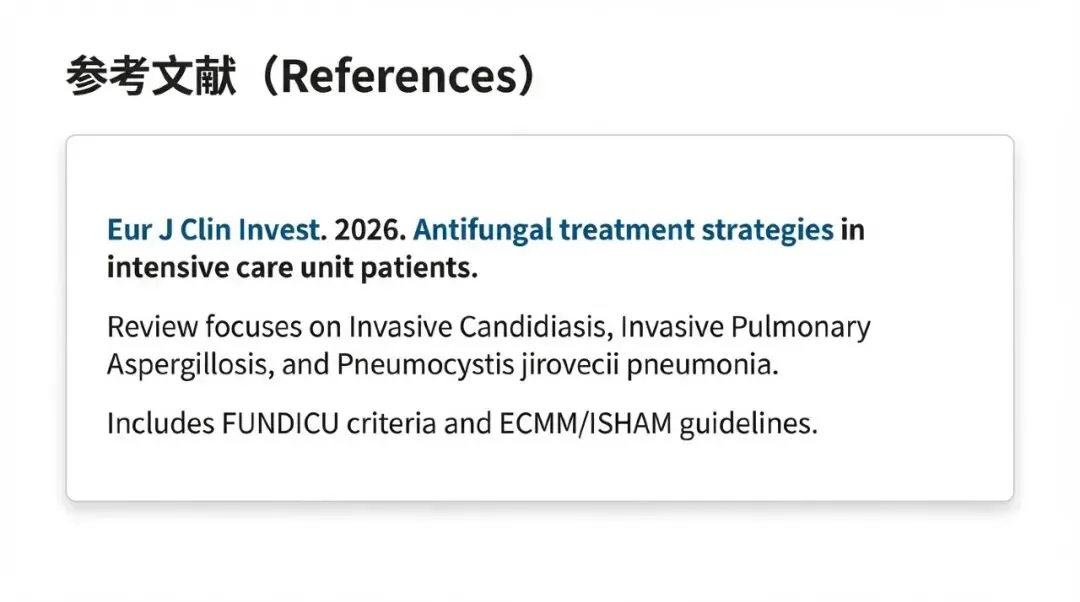The image size is (1080, 602).
Task: Click the 参考文献 heading characters
Action: (152, 76)
